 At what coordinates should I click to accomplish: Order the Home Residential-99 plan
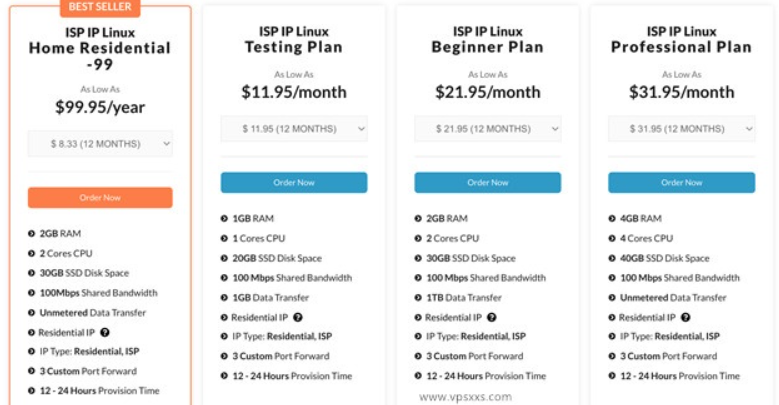tap(100, 197)
